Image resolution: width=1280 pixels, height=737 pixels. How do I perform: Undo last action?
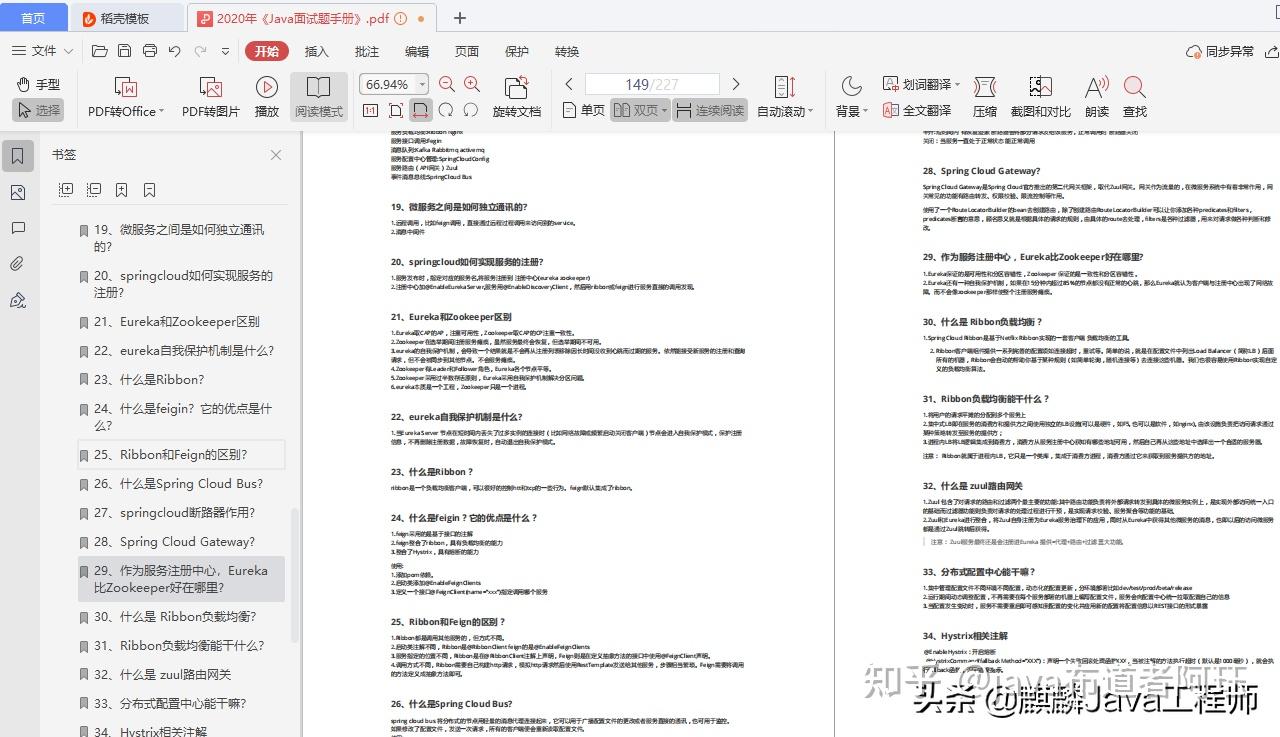tap(175, 51)
